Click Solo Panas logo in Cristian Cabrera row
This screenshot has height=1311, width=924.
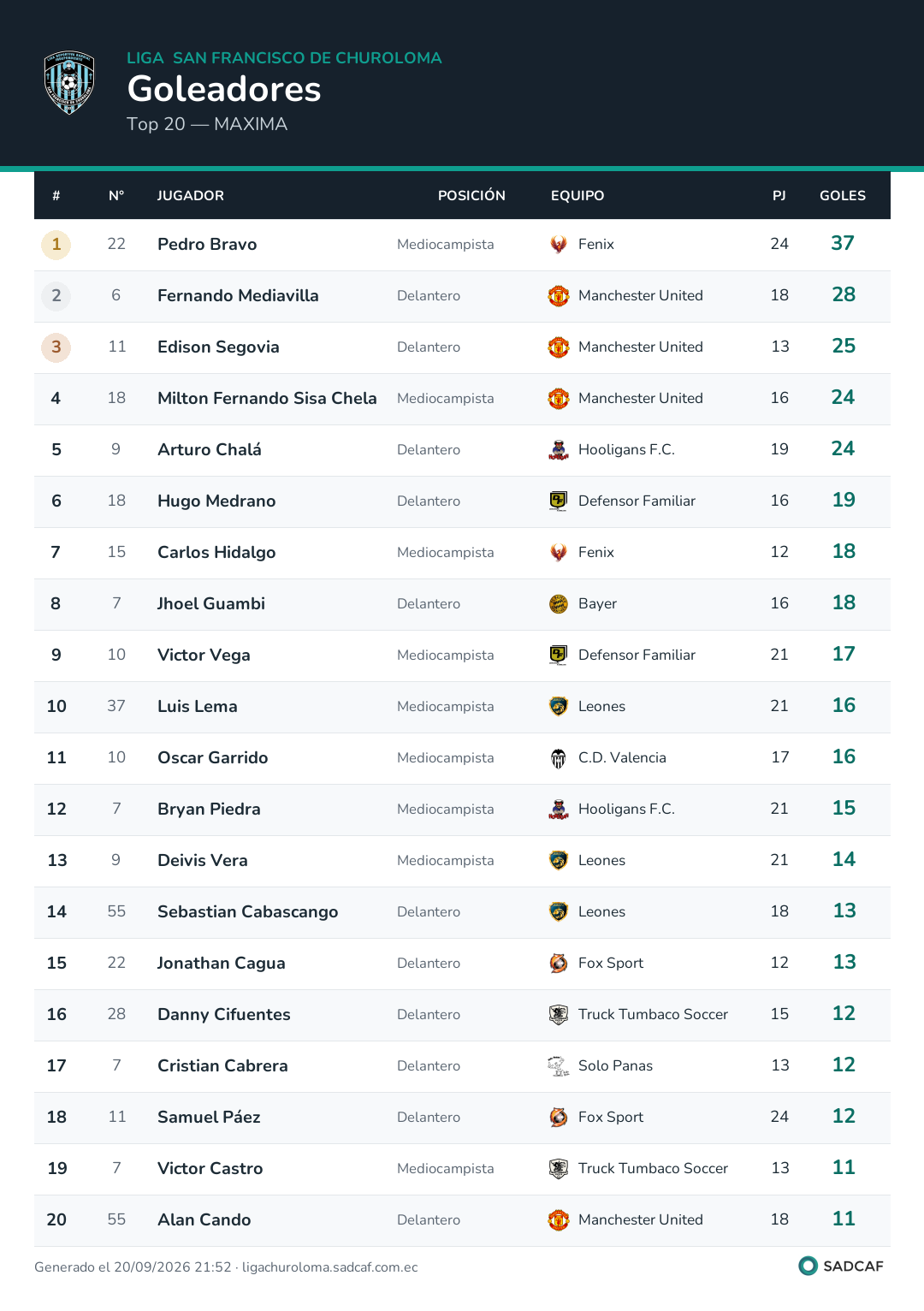[559, 1066]
